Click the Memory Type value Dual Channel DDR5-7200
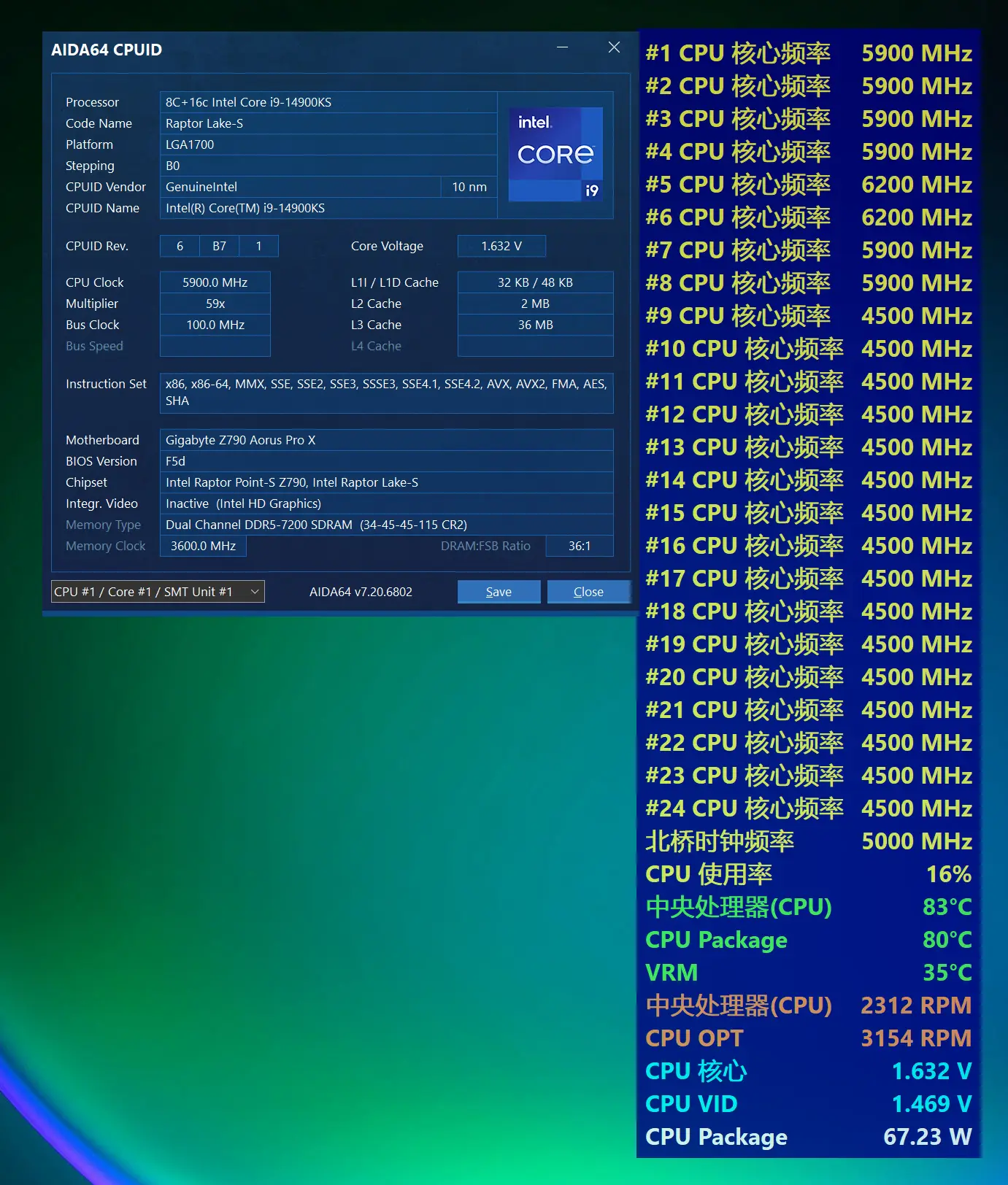 [386, 525]
